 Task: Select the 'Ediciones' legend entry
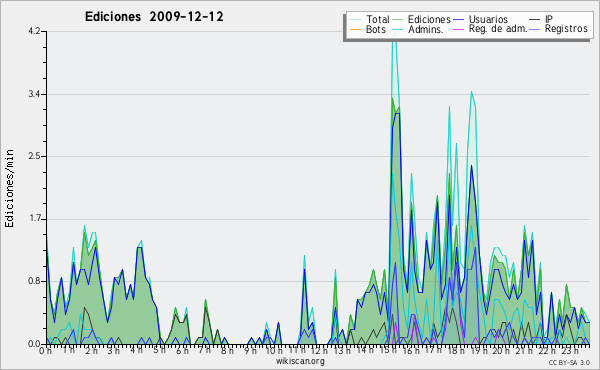pyautogui.click(x=429, y=19)
